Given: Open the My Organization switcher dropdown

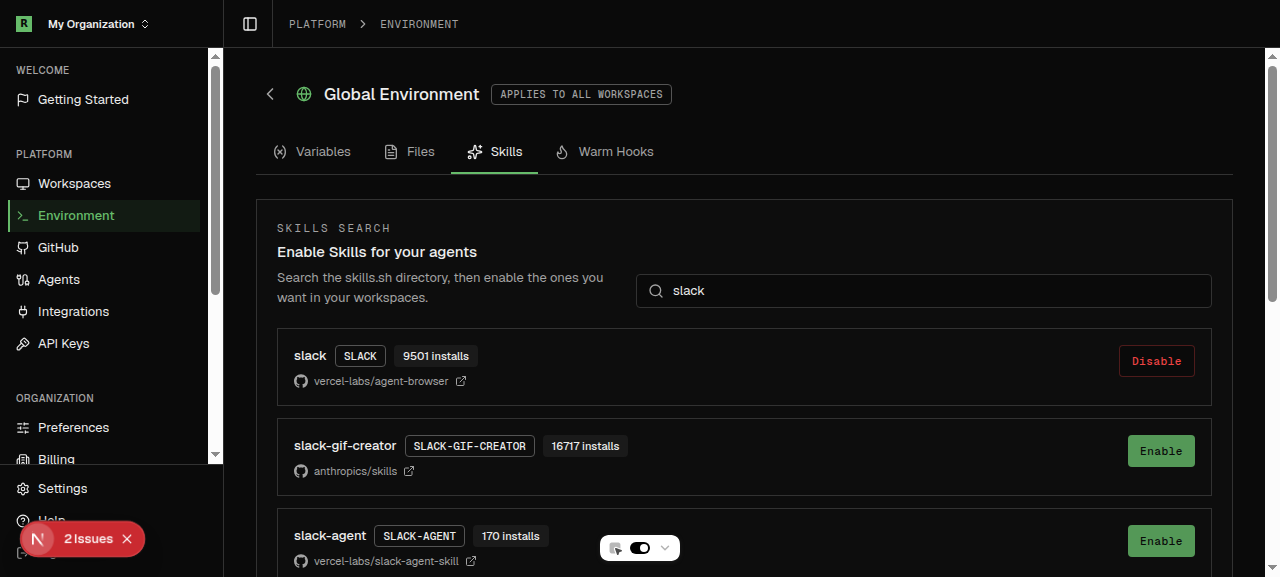Looking at the screenshot, I should click(98, 24).
